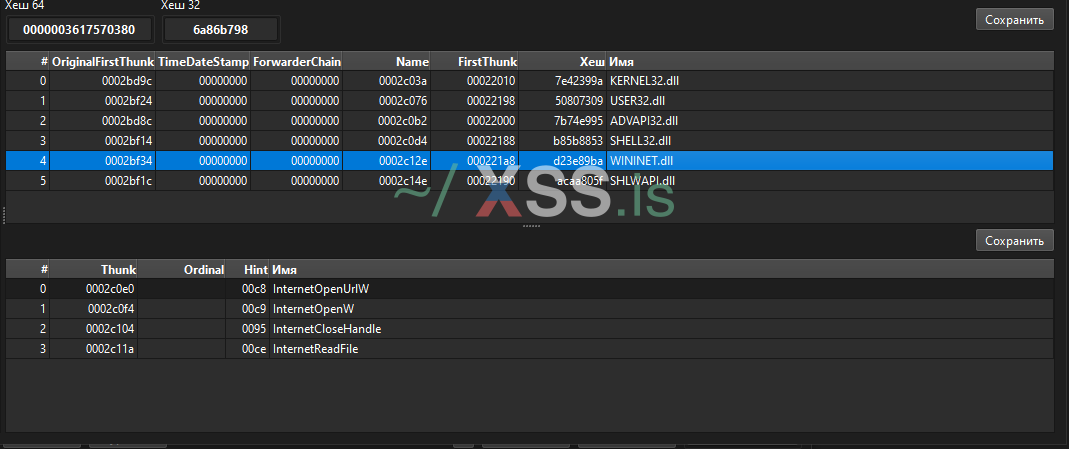Select the InternetOpenW function
Image resolution: width=1069 pixels, height=449 pixels.
click(x=530, y=309)
